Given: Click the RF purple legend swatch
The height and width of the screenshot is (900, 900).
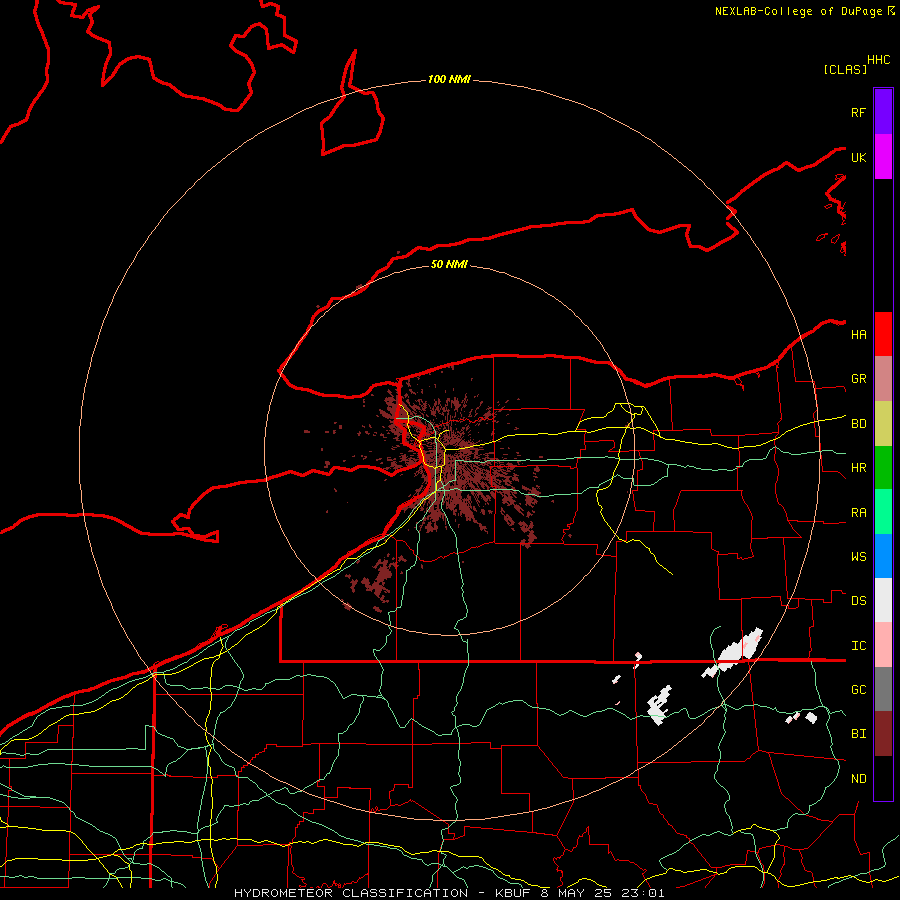Looking at the screenshot, I should (883, 112).
